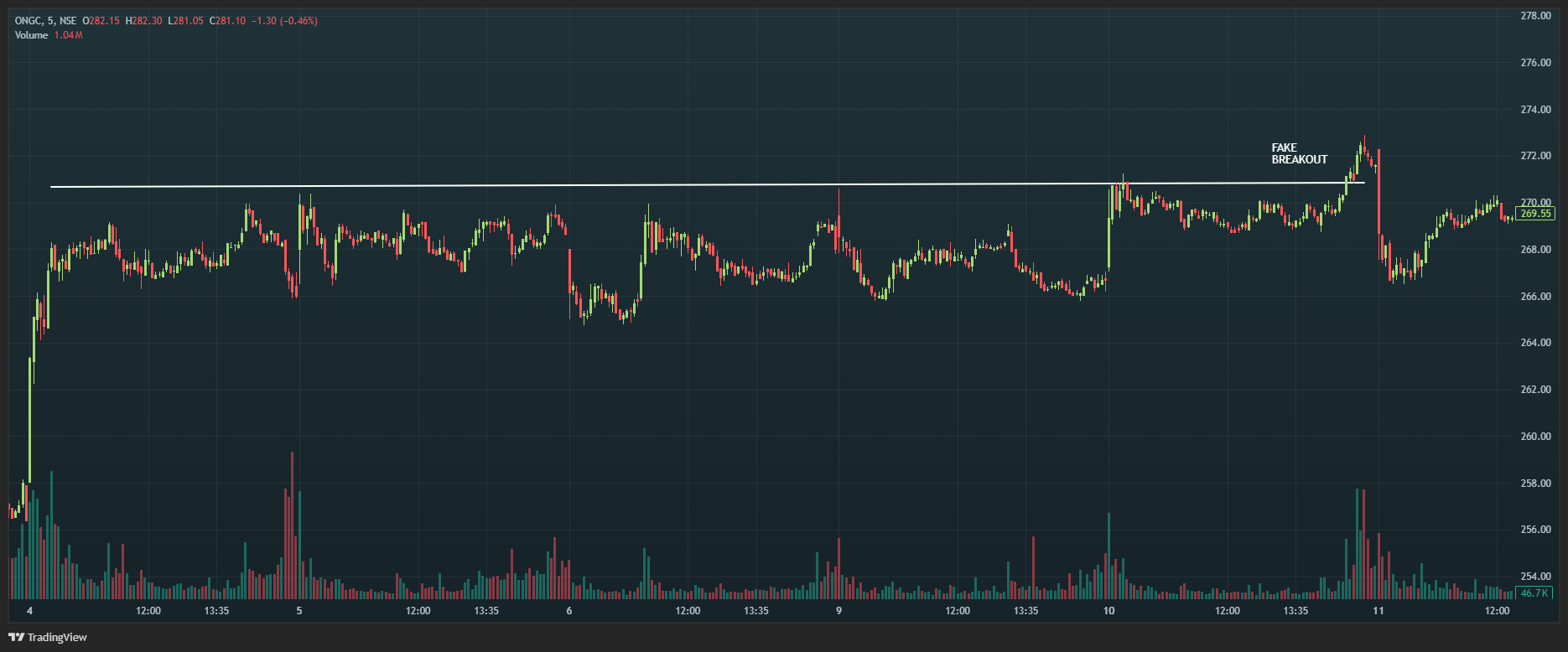Click the TradingView logo
This screenshot has height=652, width=1568.
click(x=48, y=637)
